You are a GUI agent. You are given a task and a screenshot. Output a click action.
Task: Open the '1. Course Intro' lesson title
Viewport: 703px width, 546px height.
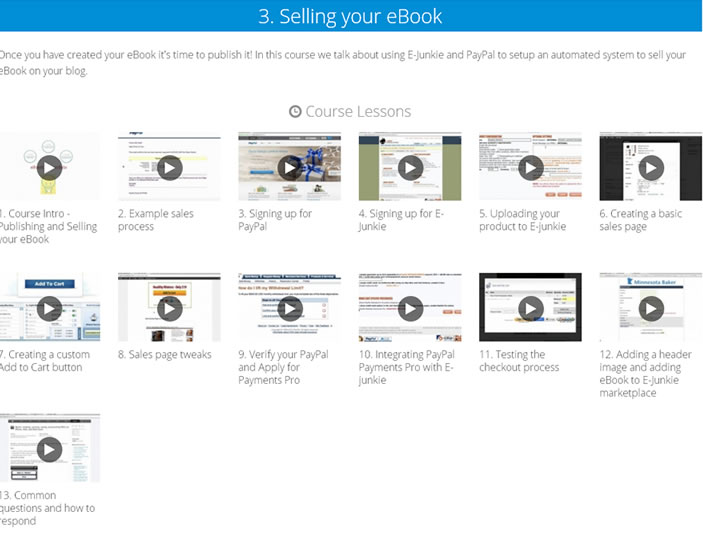48,226
